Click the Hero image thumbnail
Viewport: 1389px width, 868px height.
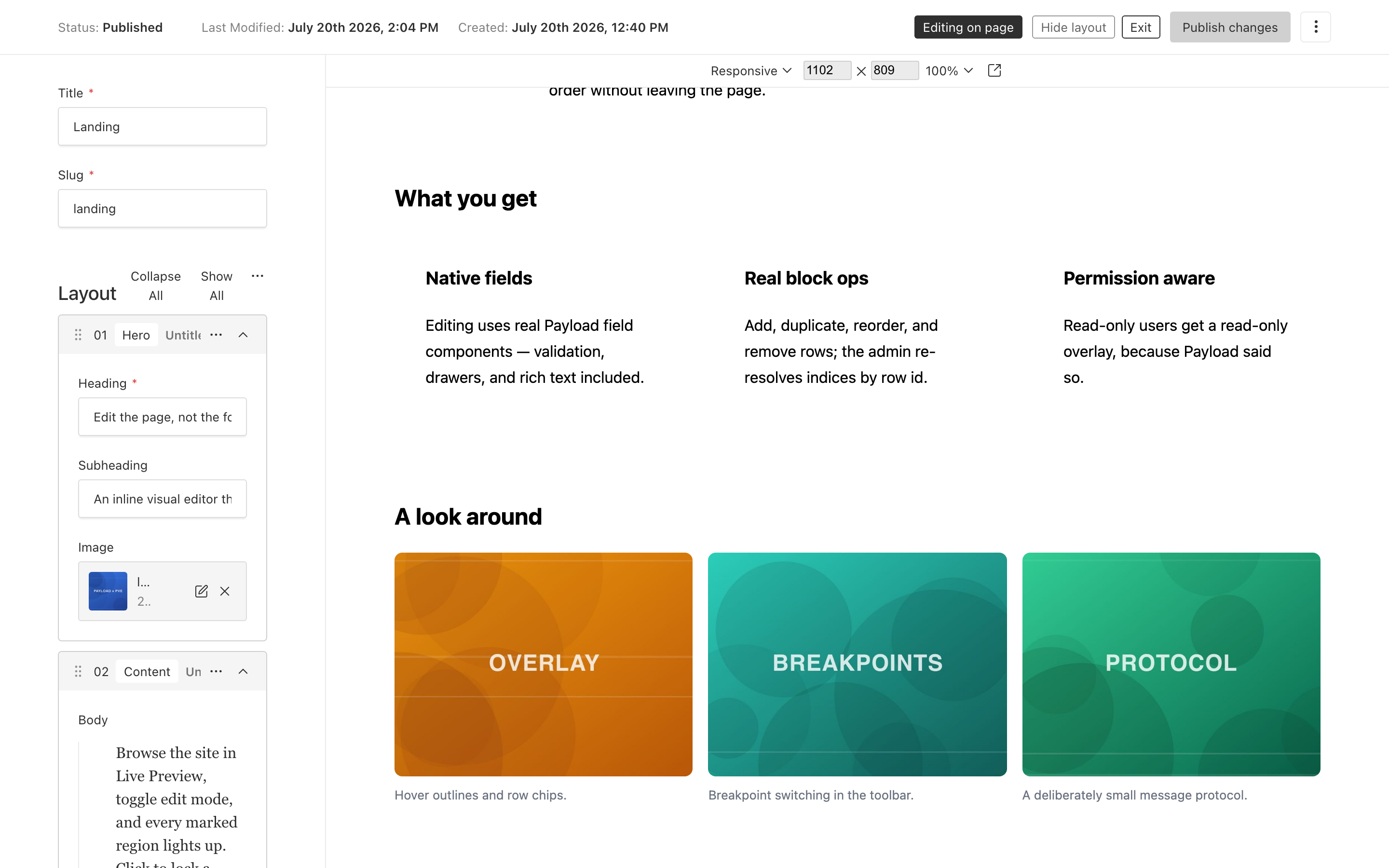[x=108, y=591]
